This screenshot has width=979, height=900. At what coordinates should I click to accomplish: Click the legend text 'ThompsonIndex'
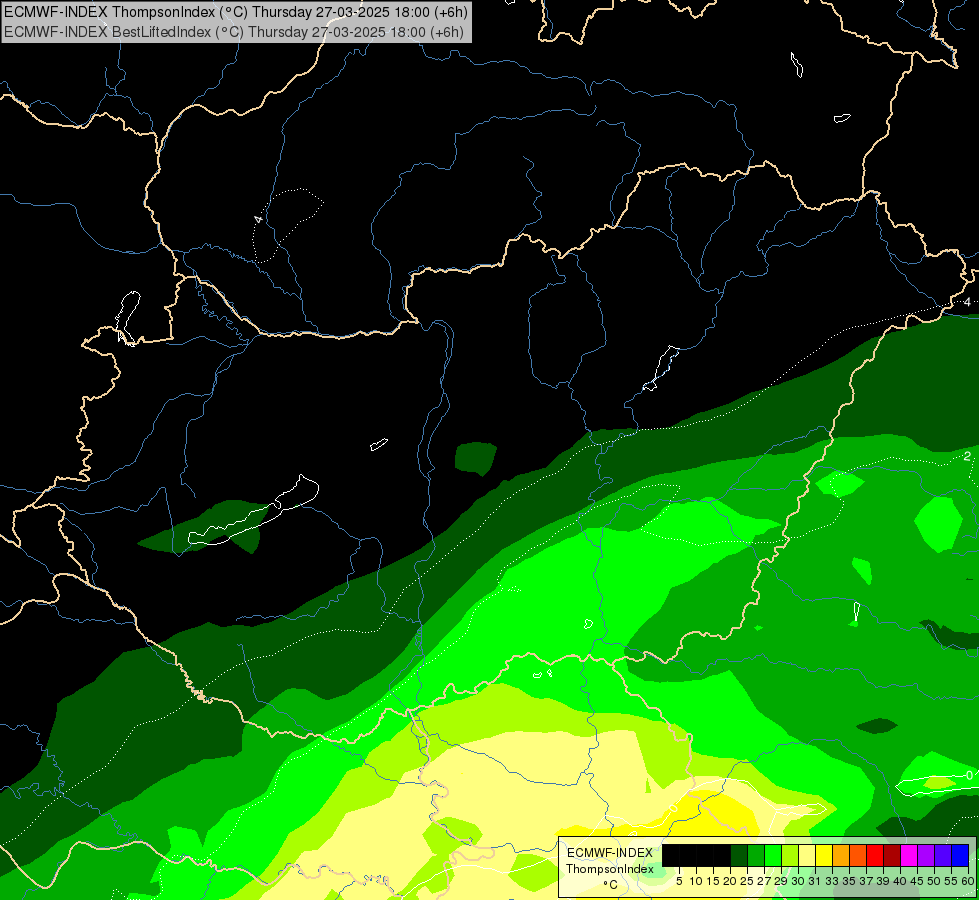610,869
